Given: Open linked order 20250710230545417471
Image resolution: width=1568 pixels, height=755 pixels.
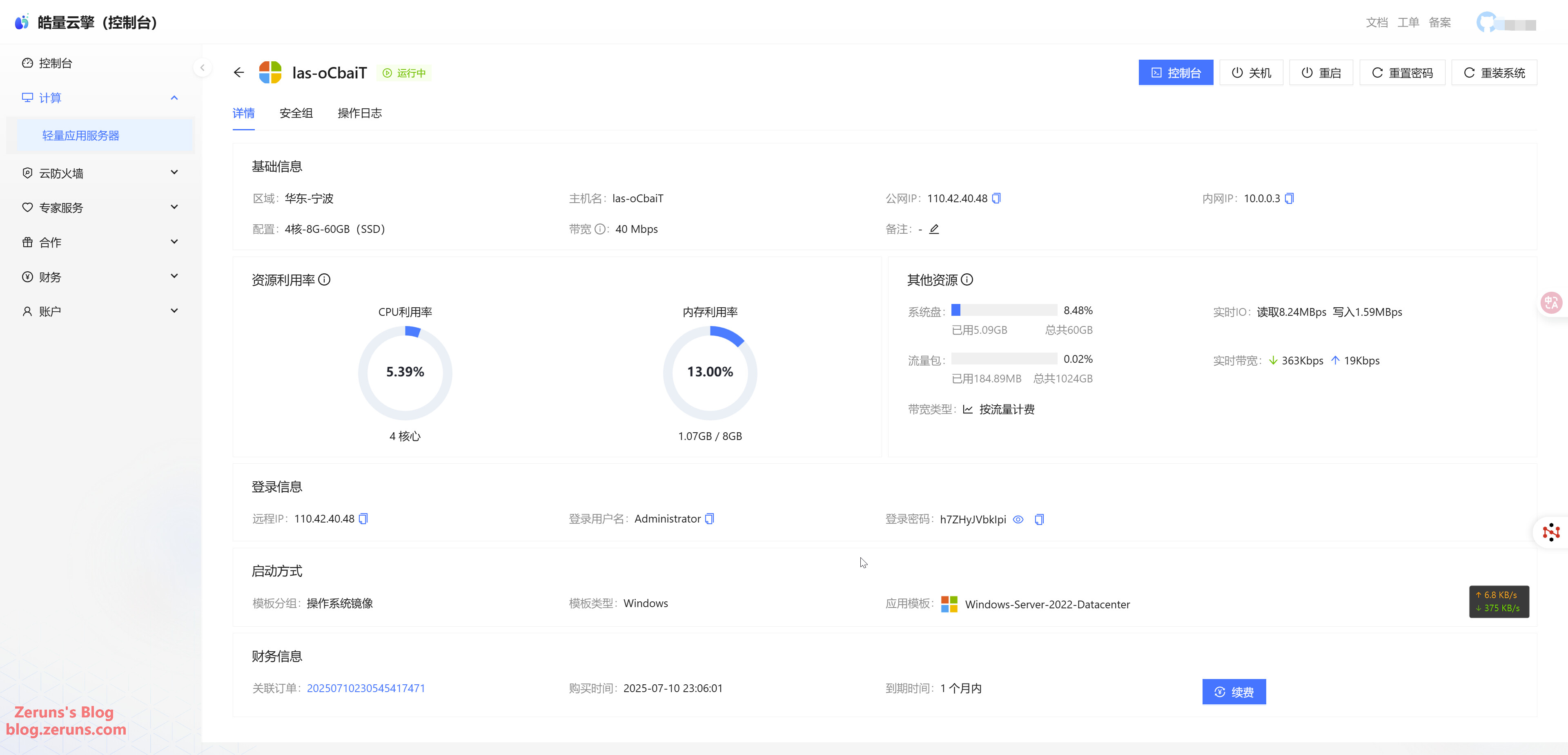Looking at the screenshot, I should [x=366, y=688].
